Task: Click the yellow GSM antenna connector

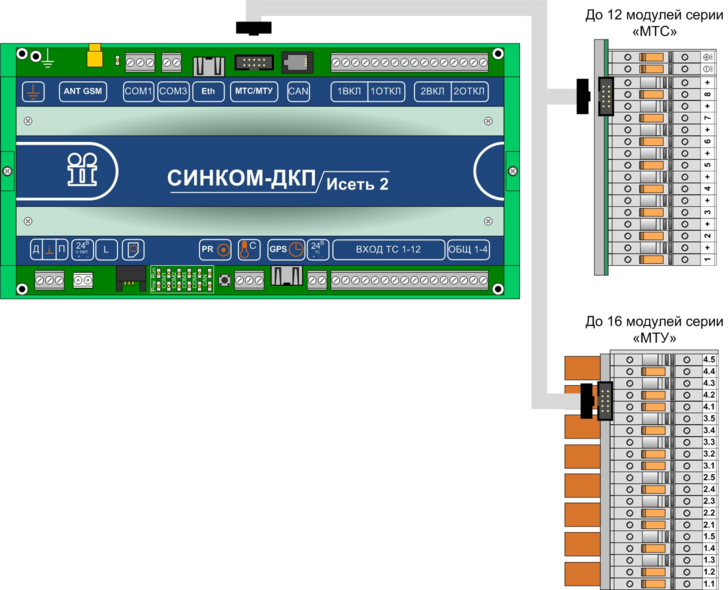Action: (x=95, y=55)
